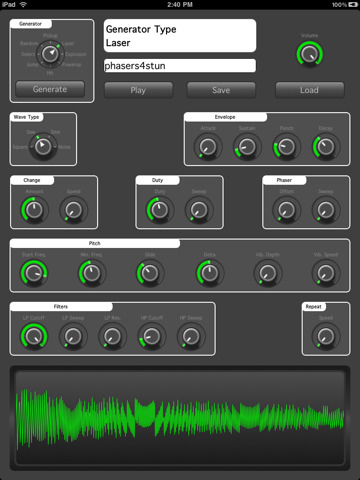
Task: Adjust the Envelope Attack knob
Action: tap(208, 147)
